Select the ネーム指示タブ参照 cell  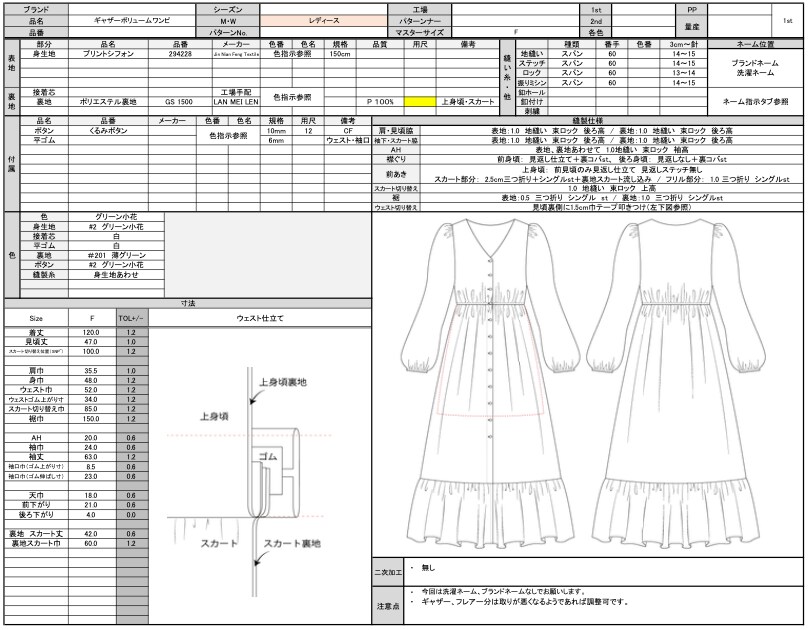(x=755, y=102)
